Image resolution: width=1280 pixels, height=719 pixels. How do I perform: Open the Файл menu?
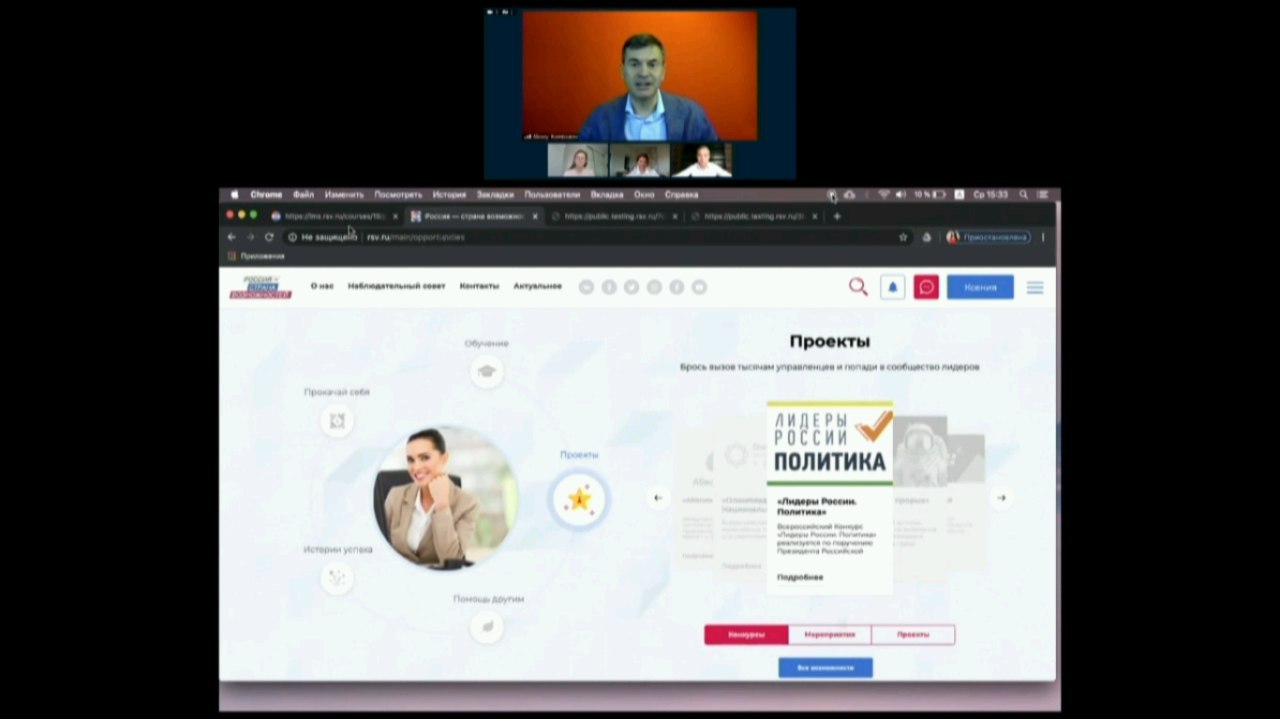(303, 195)
